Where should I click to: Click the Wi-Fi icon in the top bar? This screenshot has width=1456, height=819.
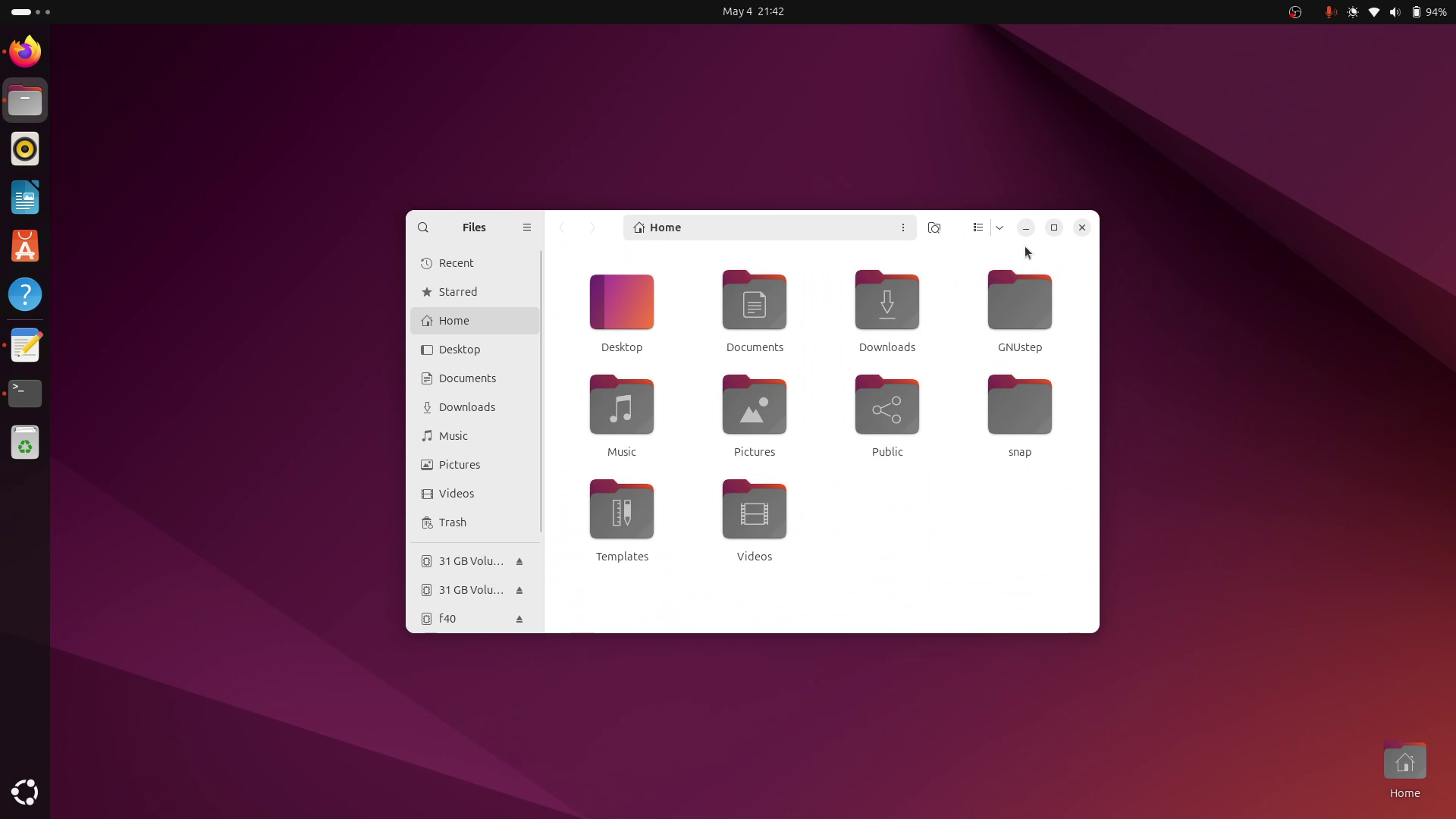point(1373,12)
